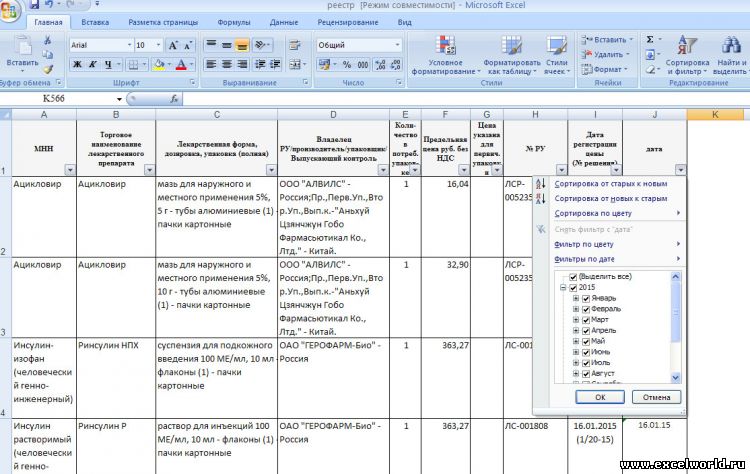Center text horizontally in cell
750x474 pixels.
227,65
